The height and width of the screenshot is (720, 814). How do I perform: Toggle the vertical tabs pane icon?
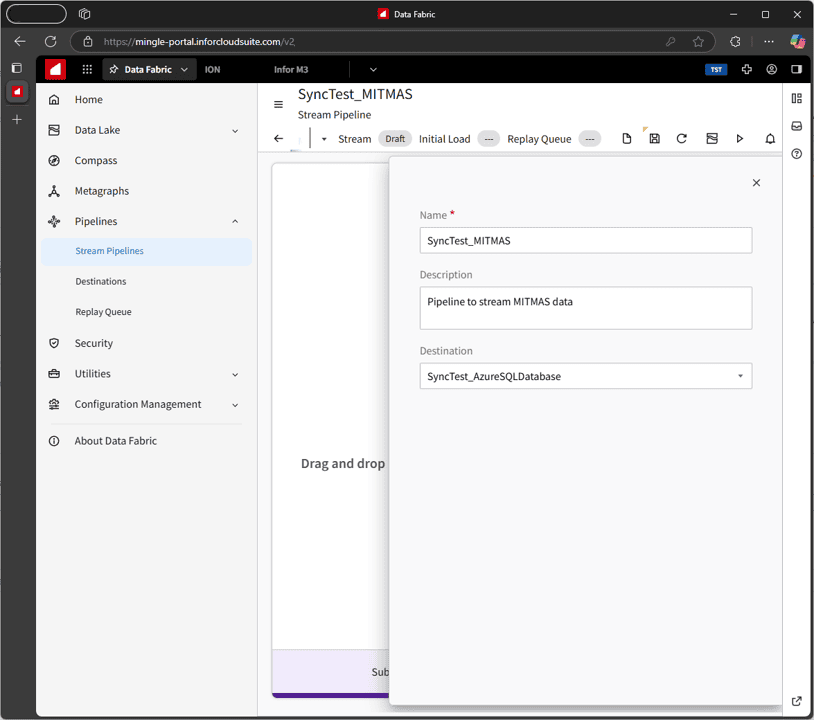(x=17, y=68)
